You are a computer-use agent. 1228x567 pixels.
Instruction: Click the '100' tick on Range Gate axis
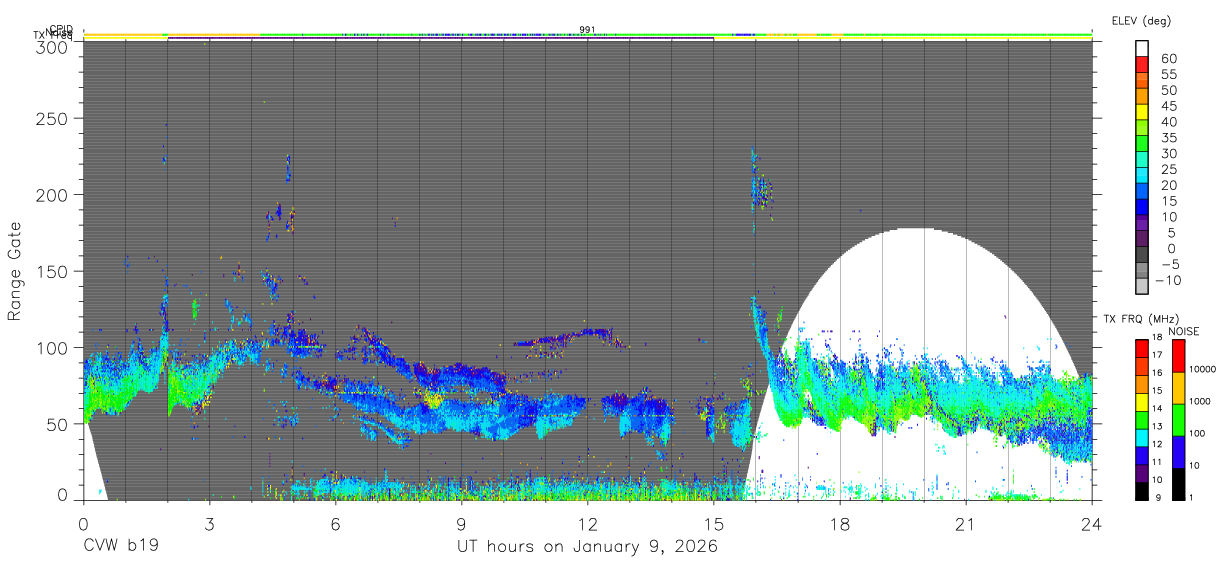click(x=53, y=347)
